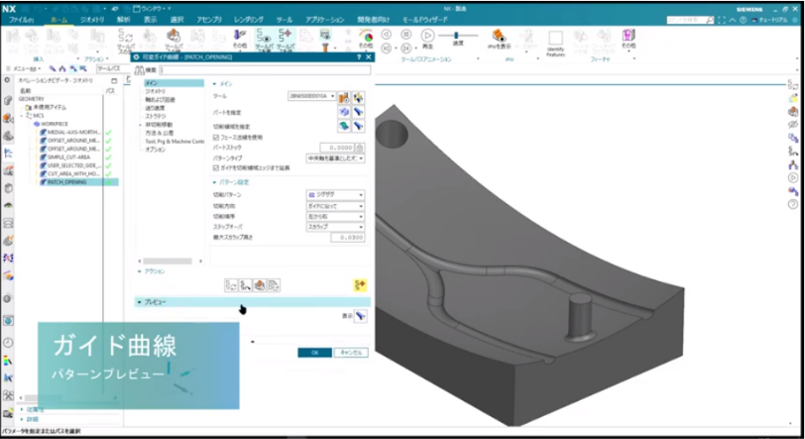Select the PATCH_OPENING operation in navigator
Screen dimensions: 805x439
coord(67,182)
